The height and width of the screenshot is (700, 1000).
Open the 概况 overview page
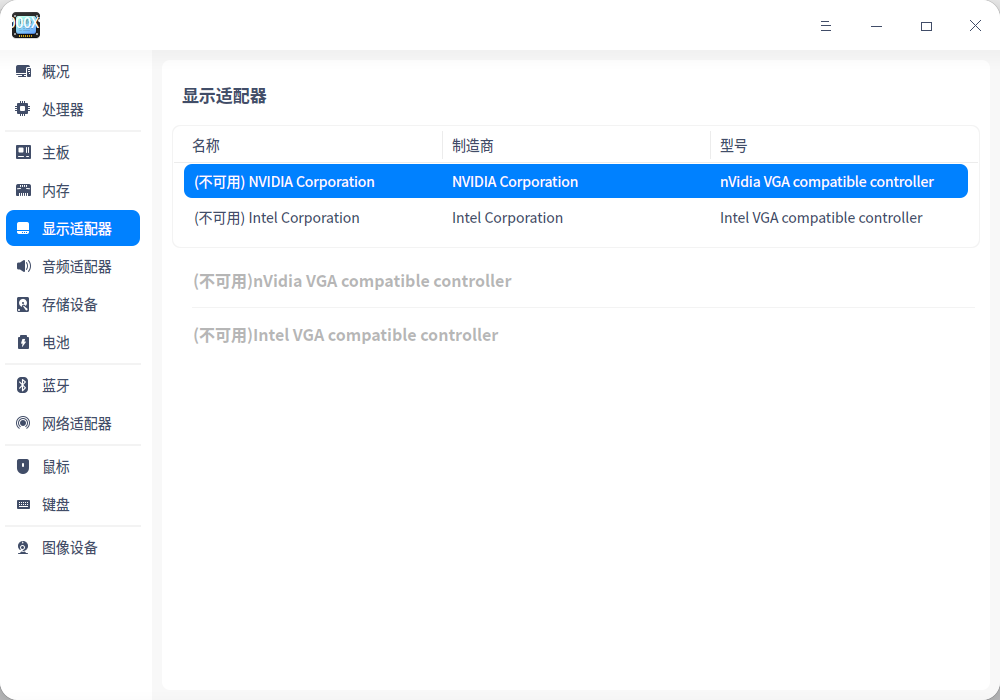click(73, 71)
